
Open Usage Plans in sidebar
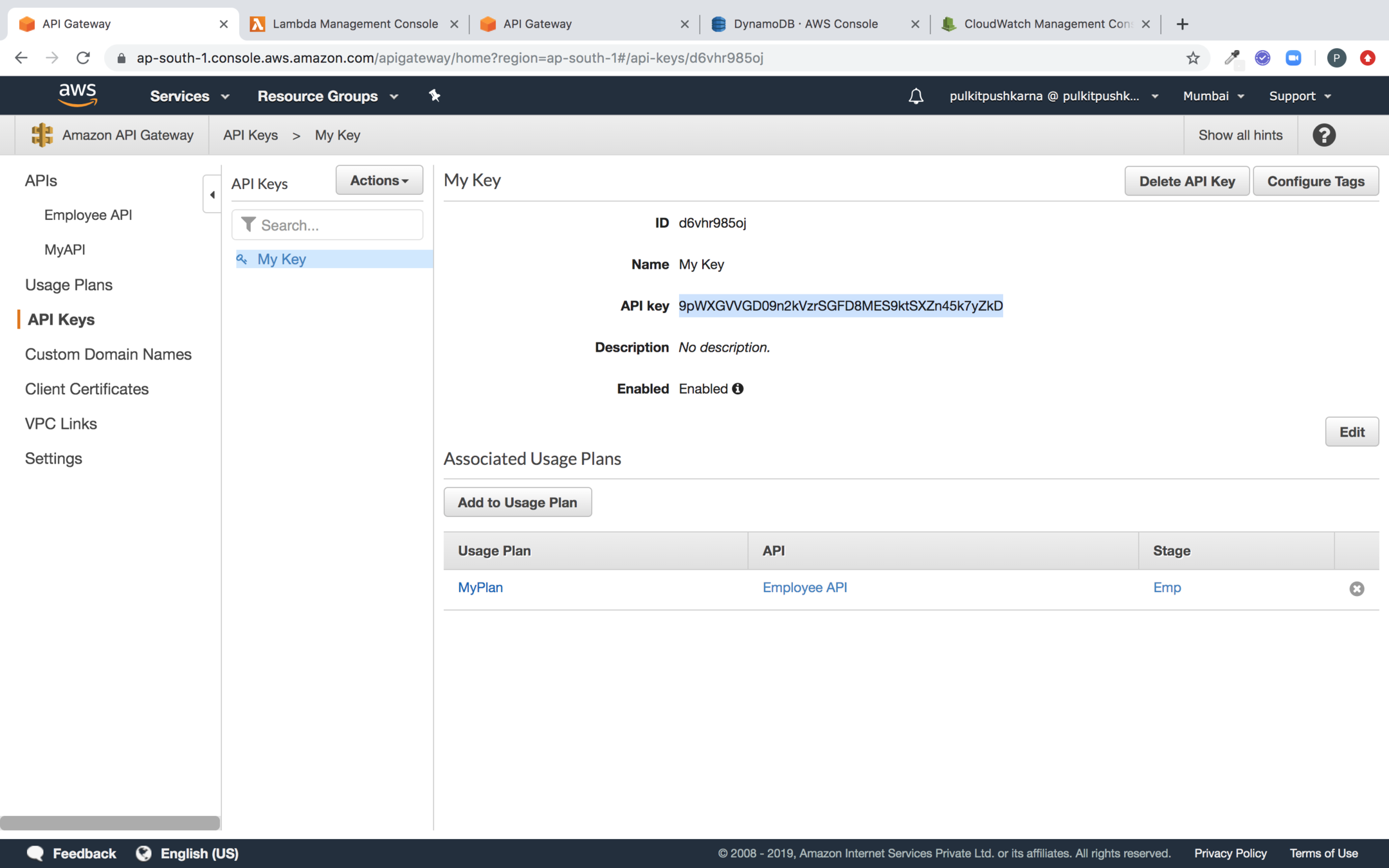coord(68,285)
